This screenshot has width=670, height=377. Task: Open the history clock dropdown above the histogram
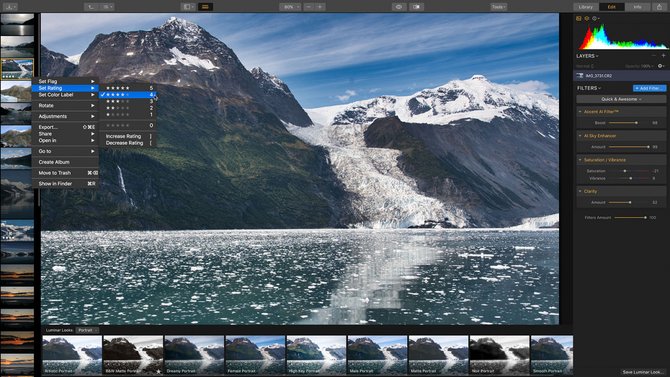coord(596,18)
